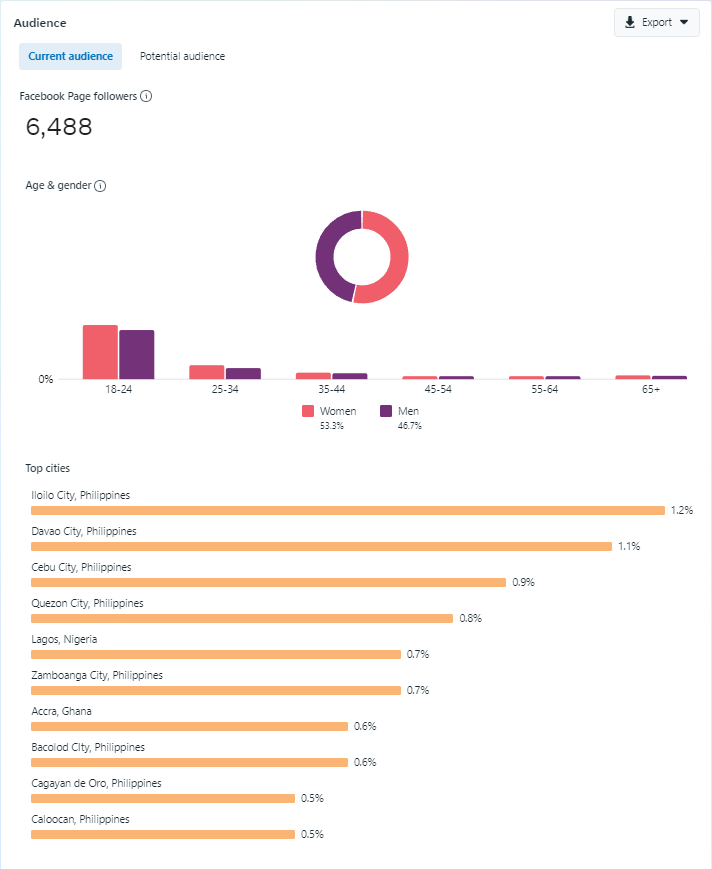The height and width of the screenshot is (869, 712).
Task: Expand the Export dropdown arrow
Action: [684, 23]
